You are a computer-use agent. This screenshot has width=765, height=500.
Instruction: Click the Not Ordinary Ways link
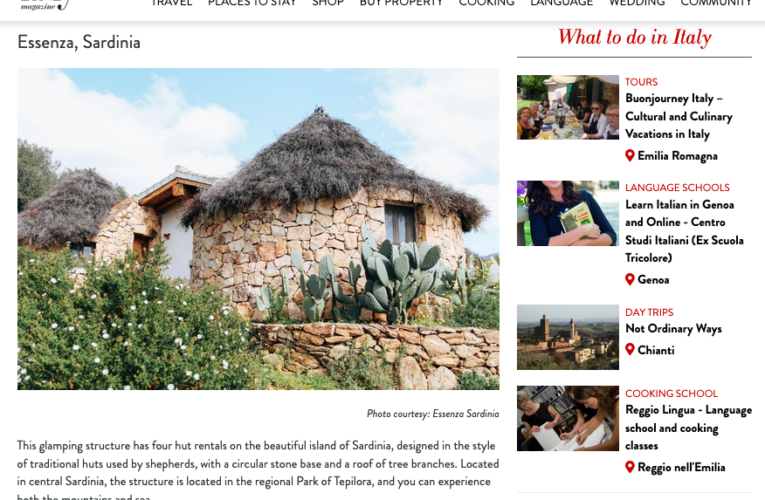click(673, 329)
